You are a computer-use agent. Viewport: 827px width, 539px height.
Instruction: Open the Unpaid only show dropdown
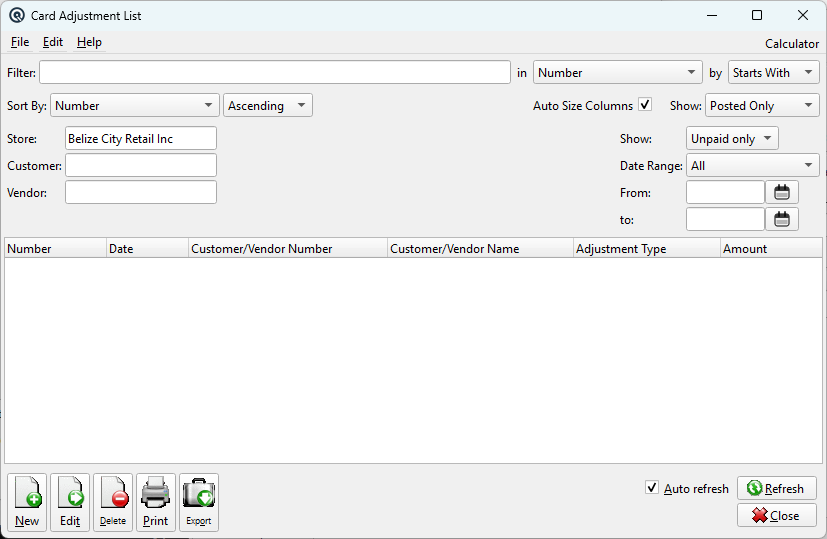[x=732, y=139]
